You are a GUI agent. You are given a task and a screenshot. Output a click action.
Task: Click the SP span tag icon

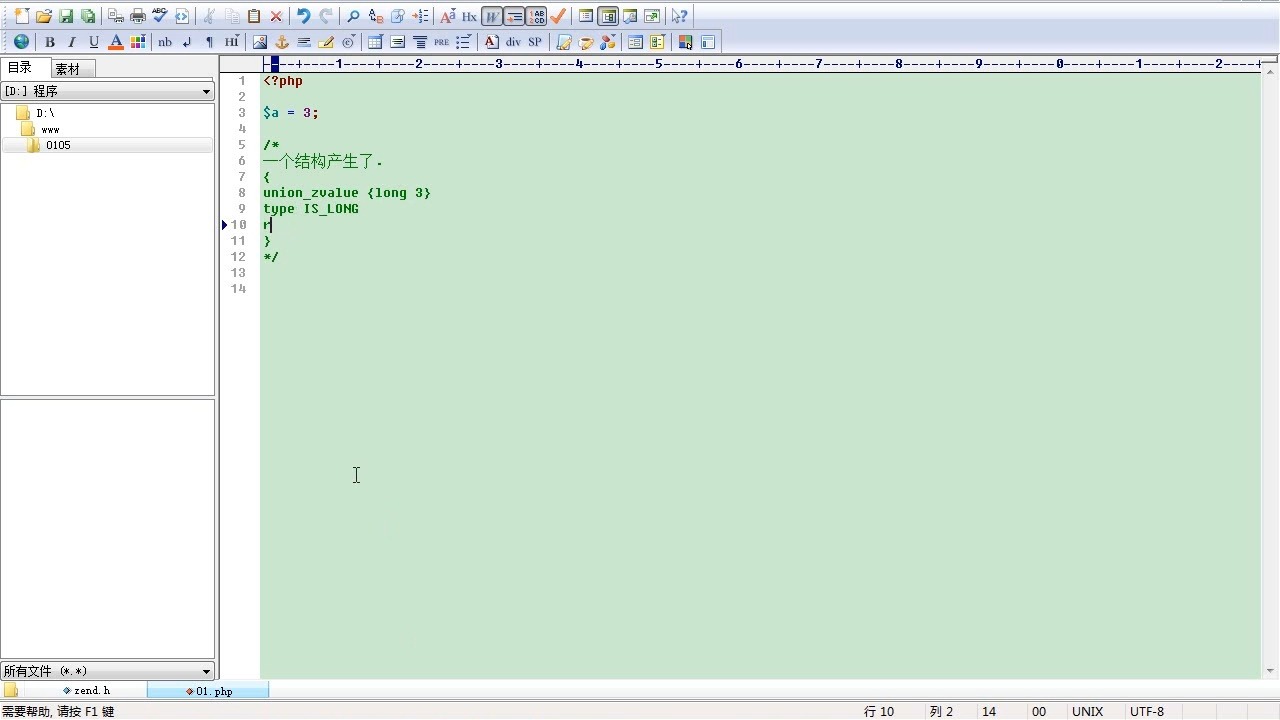tap(535, 42)
